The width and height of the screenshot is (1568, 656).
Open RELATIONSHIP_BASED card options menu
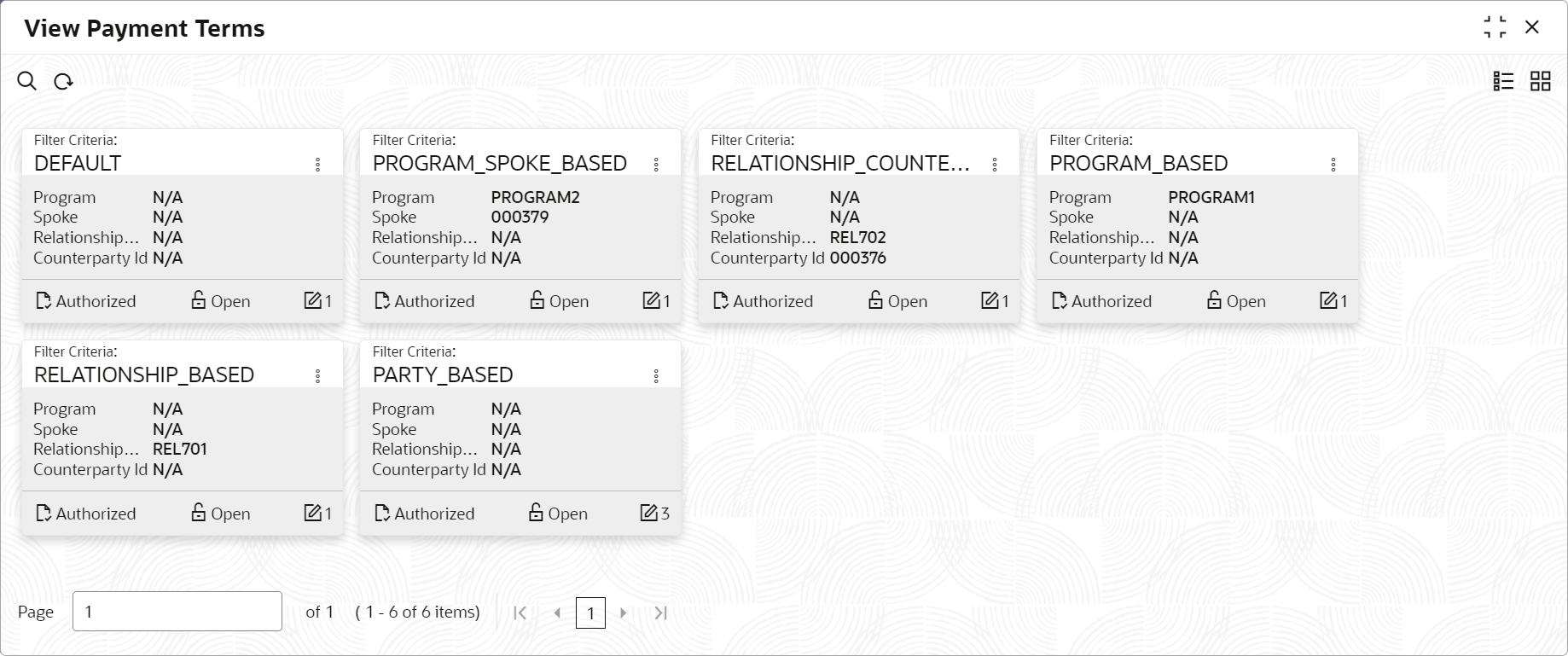point(317,376)
